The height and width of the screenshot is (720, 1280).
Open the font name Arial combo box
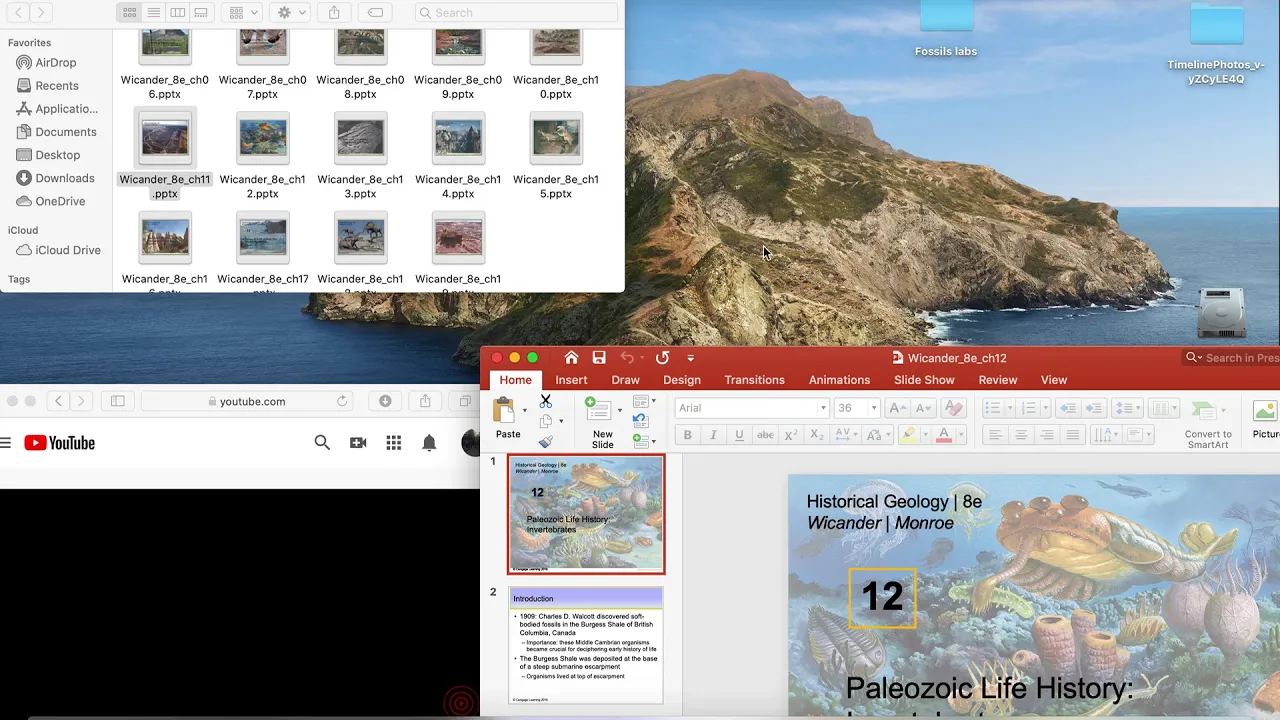[x=752, y=408]
